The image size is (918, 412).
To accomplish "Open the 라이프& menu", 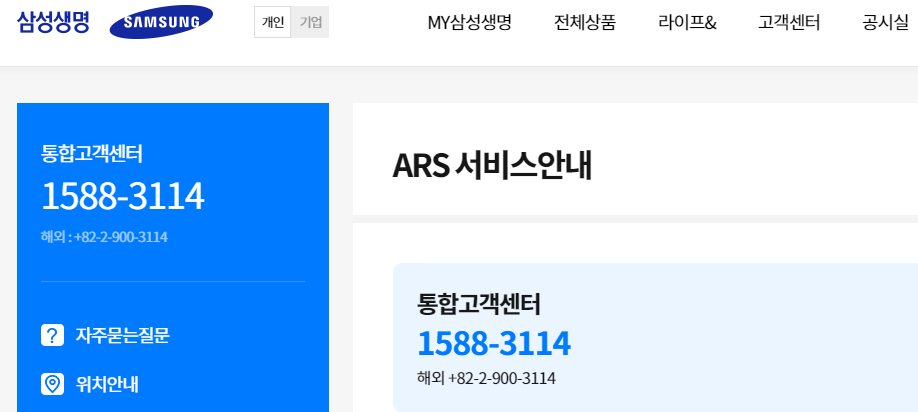I will 687,23.
